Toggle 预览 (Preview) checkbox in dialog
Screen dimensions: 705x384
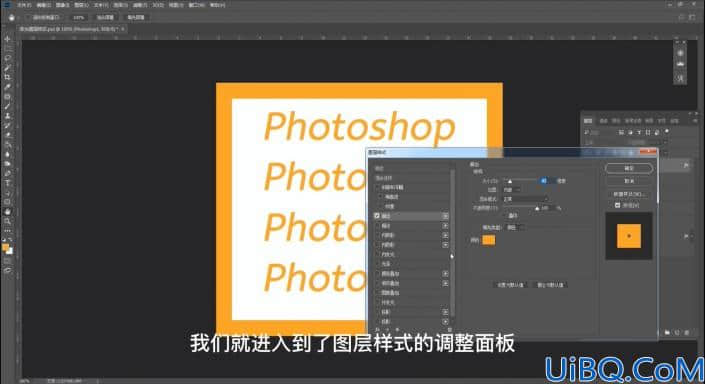[617, 205]
